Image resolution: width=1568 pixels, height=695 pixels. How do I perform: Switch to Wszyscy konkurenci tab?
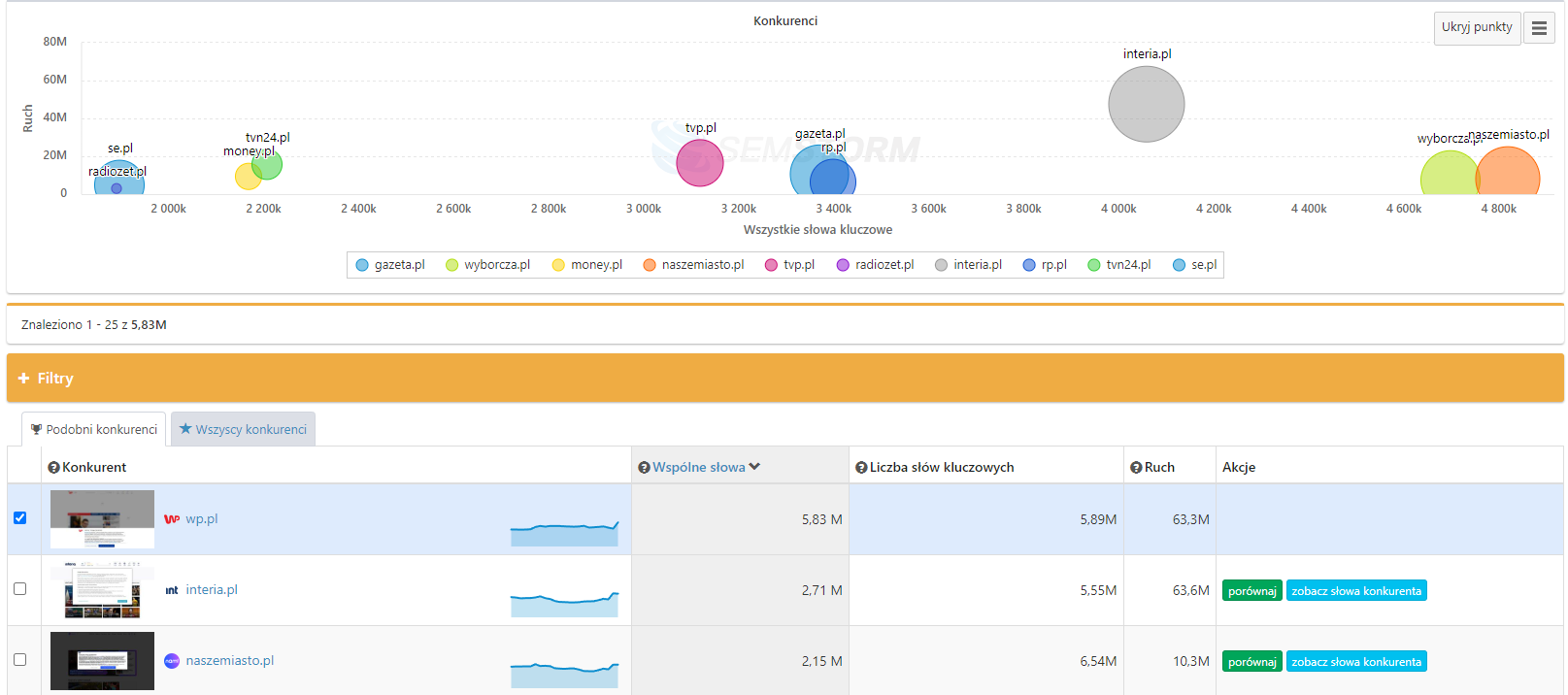pos(243,429)
